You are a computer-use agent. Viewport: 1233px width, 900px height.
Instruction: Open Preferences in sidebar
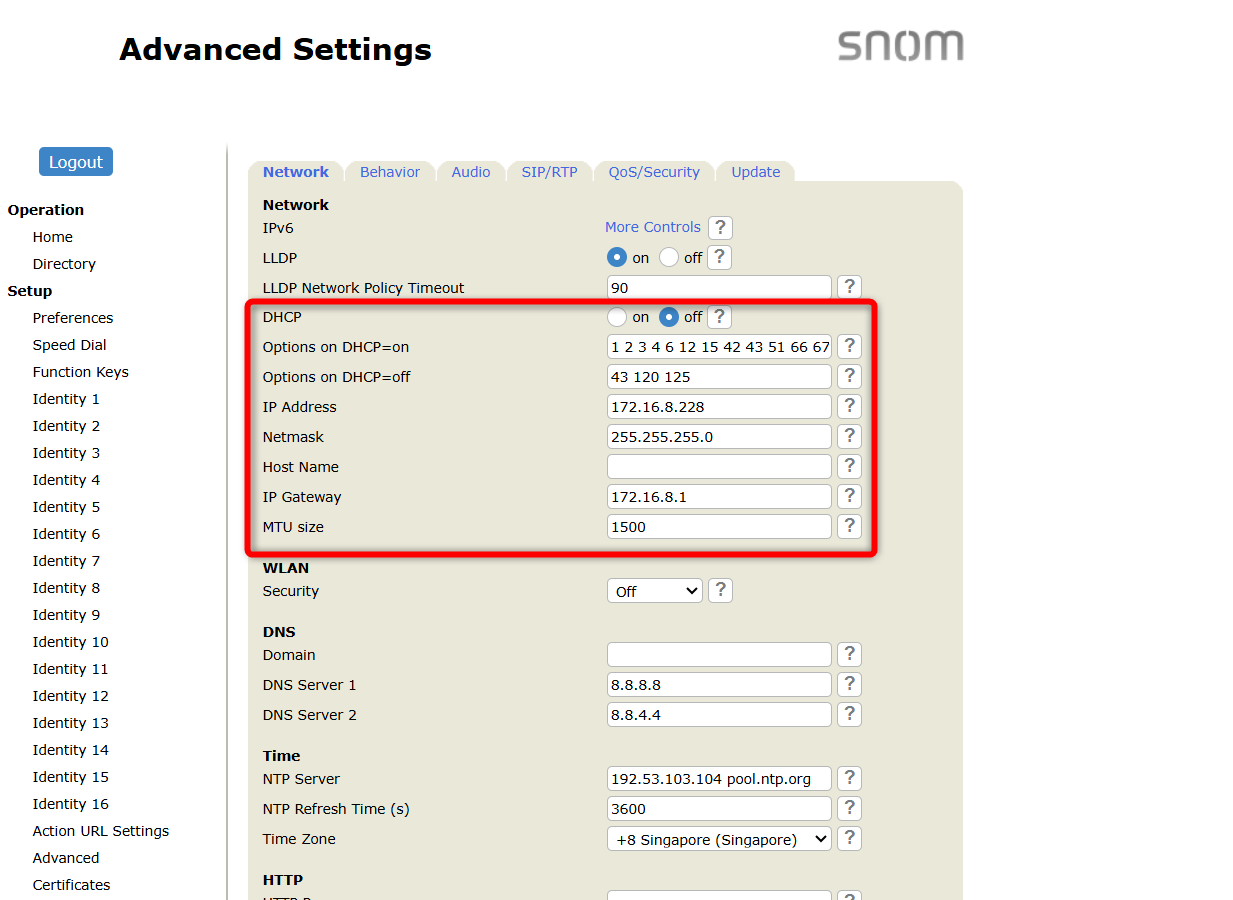(x=73, y=318)
